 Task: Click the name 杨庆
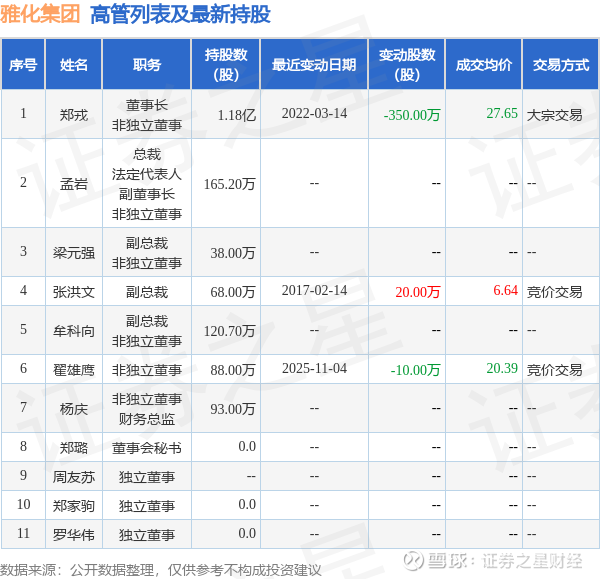tap(73, 409)
